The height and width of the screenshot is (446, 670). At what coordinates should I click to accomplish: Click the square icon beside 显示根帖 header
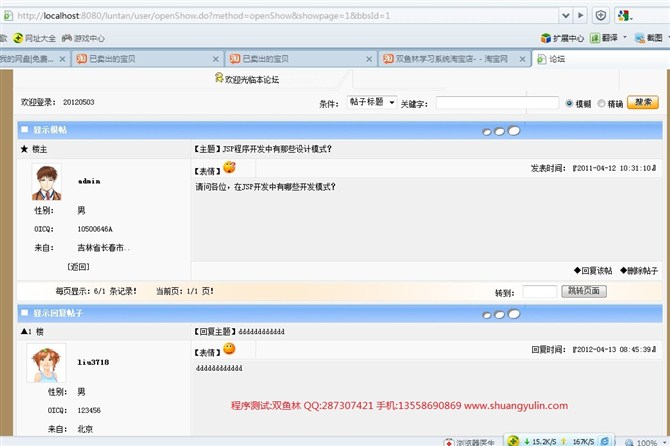click(x=24, y=129)
